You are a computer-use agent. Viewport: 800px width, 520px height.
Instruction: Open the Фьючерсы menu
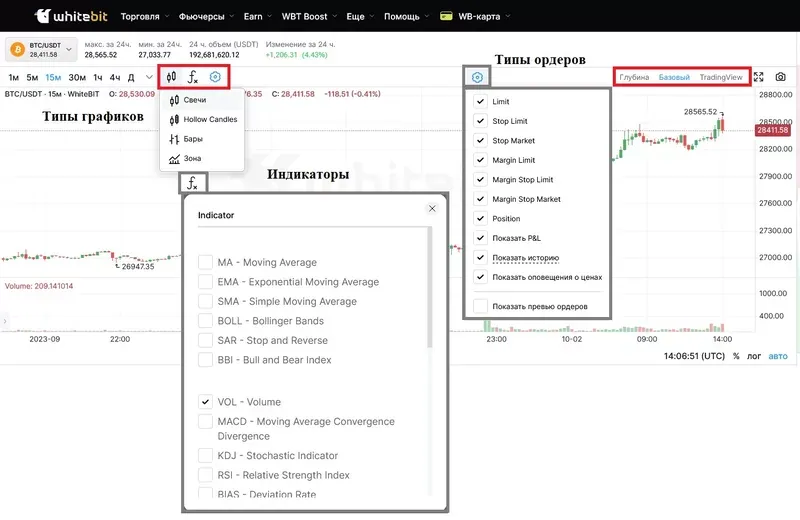[x=206, y=16]
